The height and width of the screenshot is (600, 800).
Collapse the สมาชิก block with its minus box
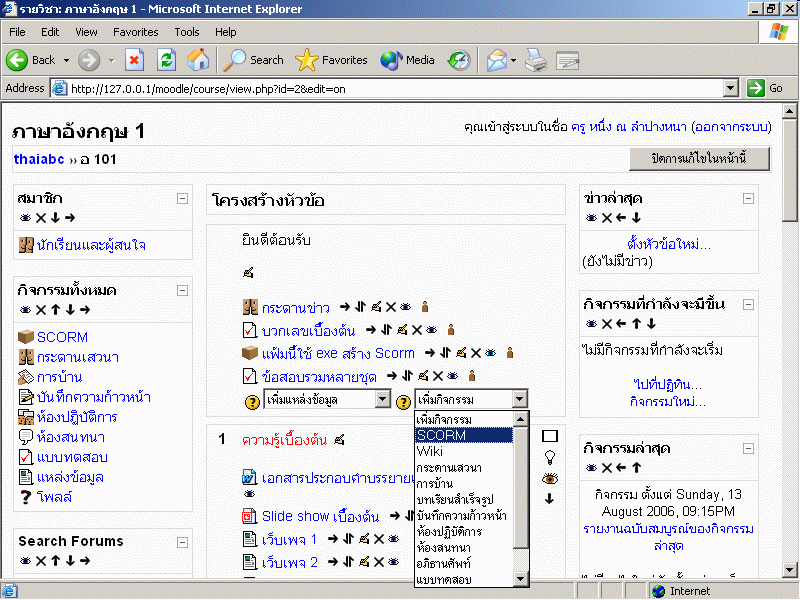point(182,199)
